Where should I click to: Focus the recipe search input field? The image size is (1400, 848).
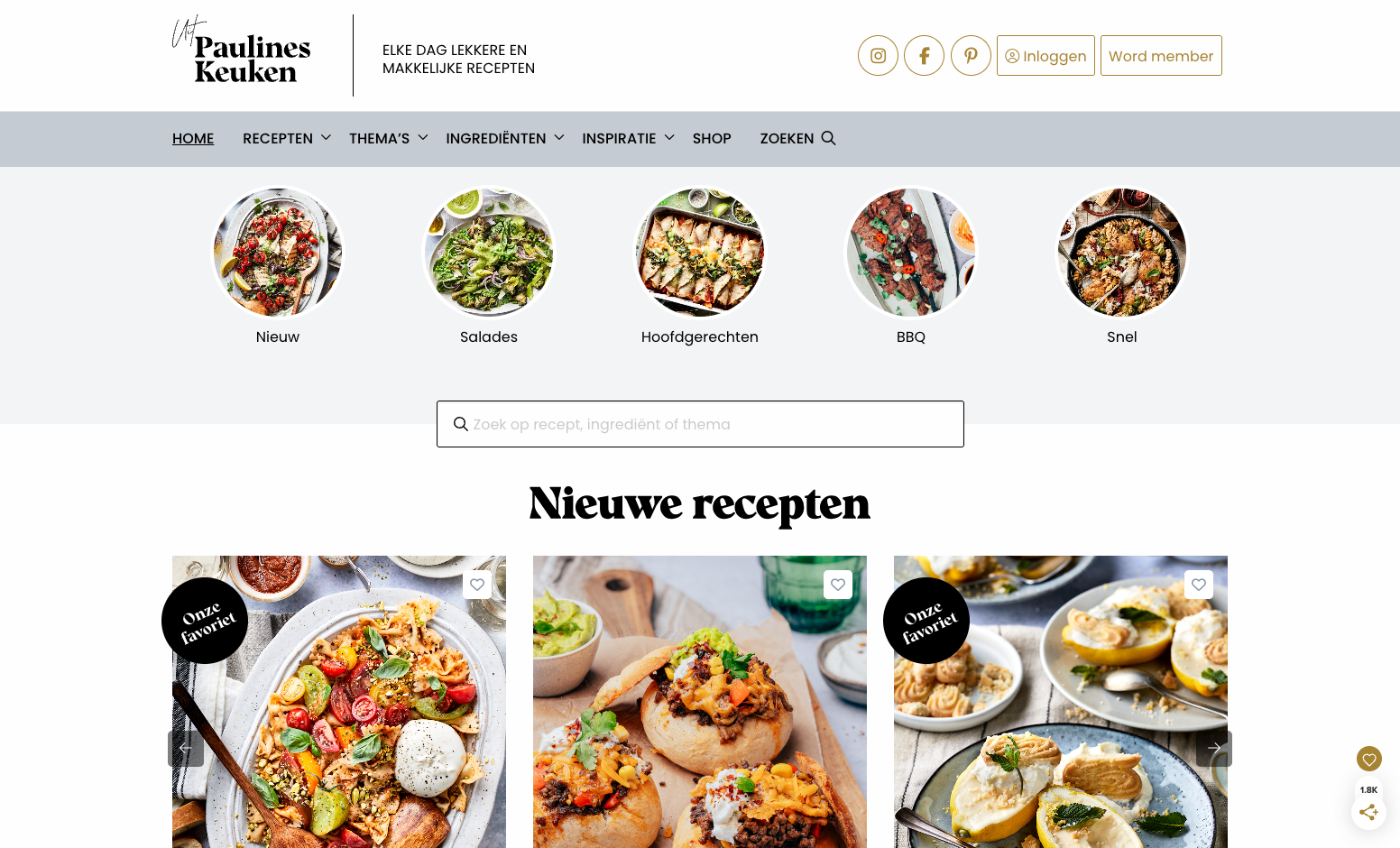700,424
